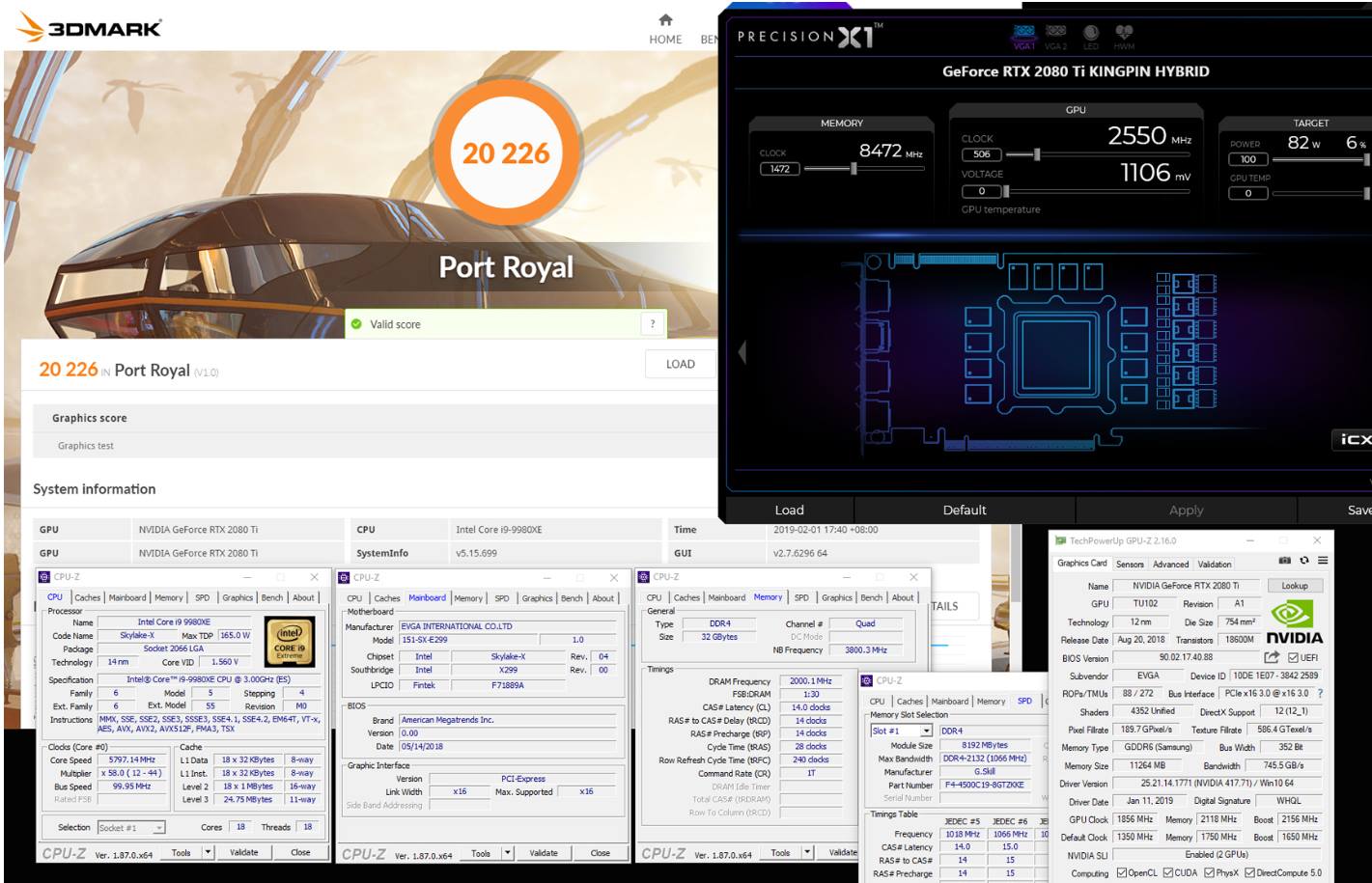The image size is (1372, 883).
Task: Open Socket #1 selection dropdown in CPU-Z
Action: (130, 827)
